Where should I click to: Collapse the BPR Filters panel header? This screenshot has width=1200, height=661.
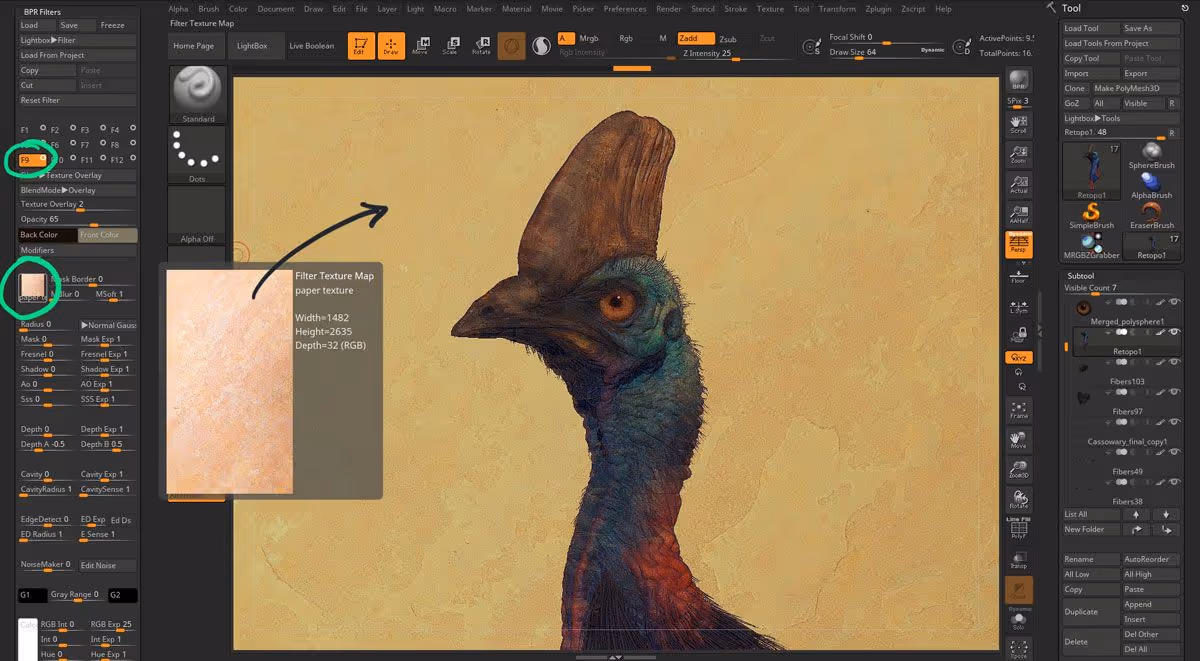pyautogui.click(x=42, y=12)
